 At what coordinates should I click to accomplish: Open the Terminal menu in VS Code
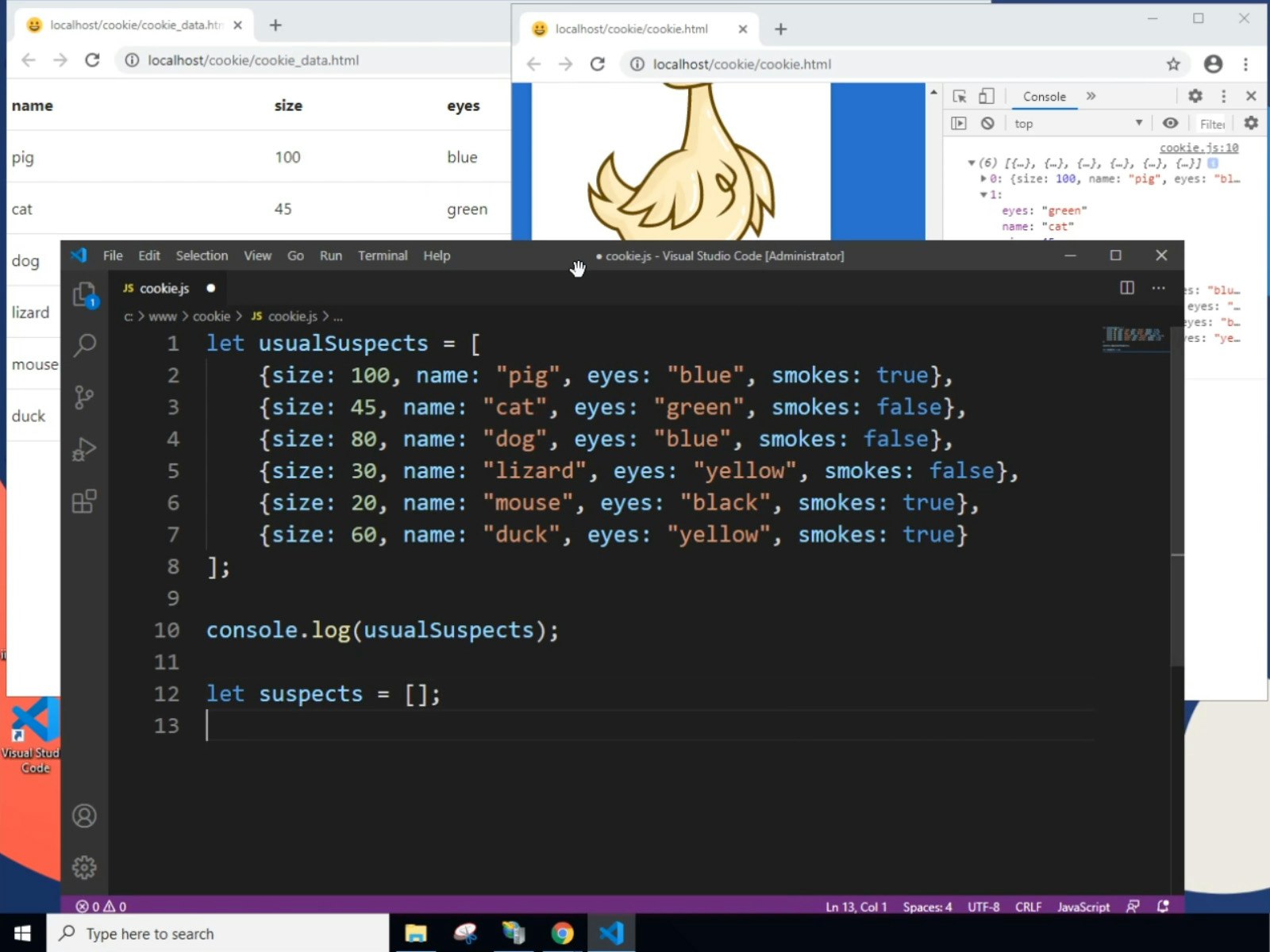point(383,255)
